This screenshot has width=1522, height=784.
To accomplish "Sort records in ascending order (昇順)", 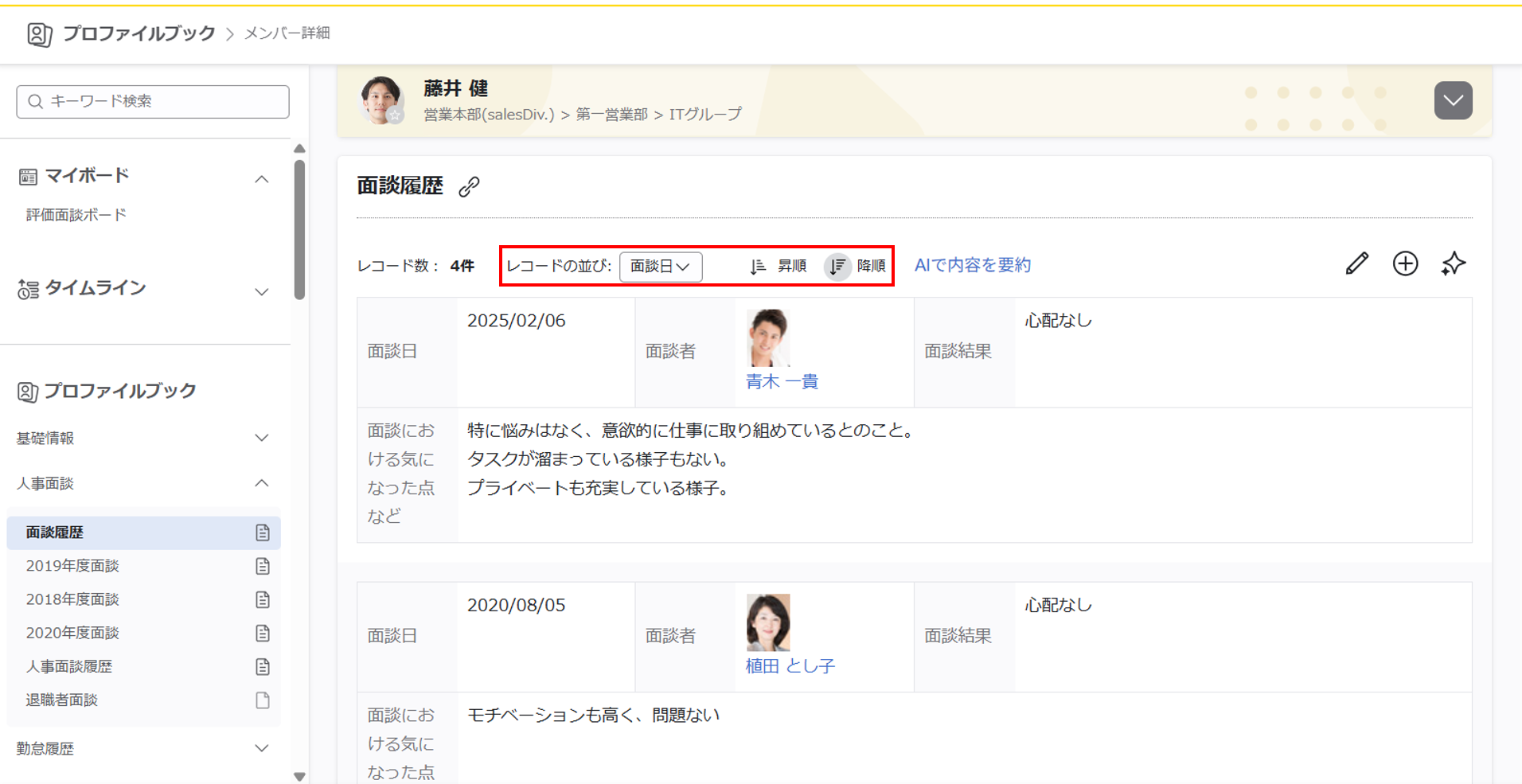I will (778, 266).
